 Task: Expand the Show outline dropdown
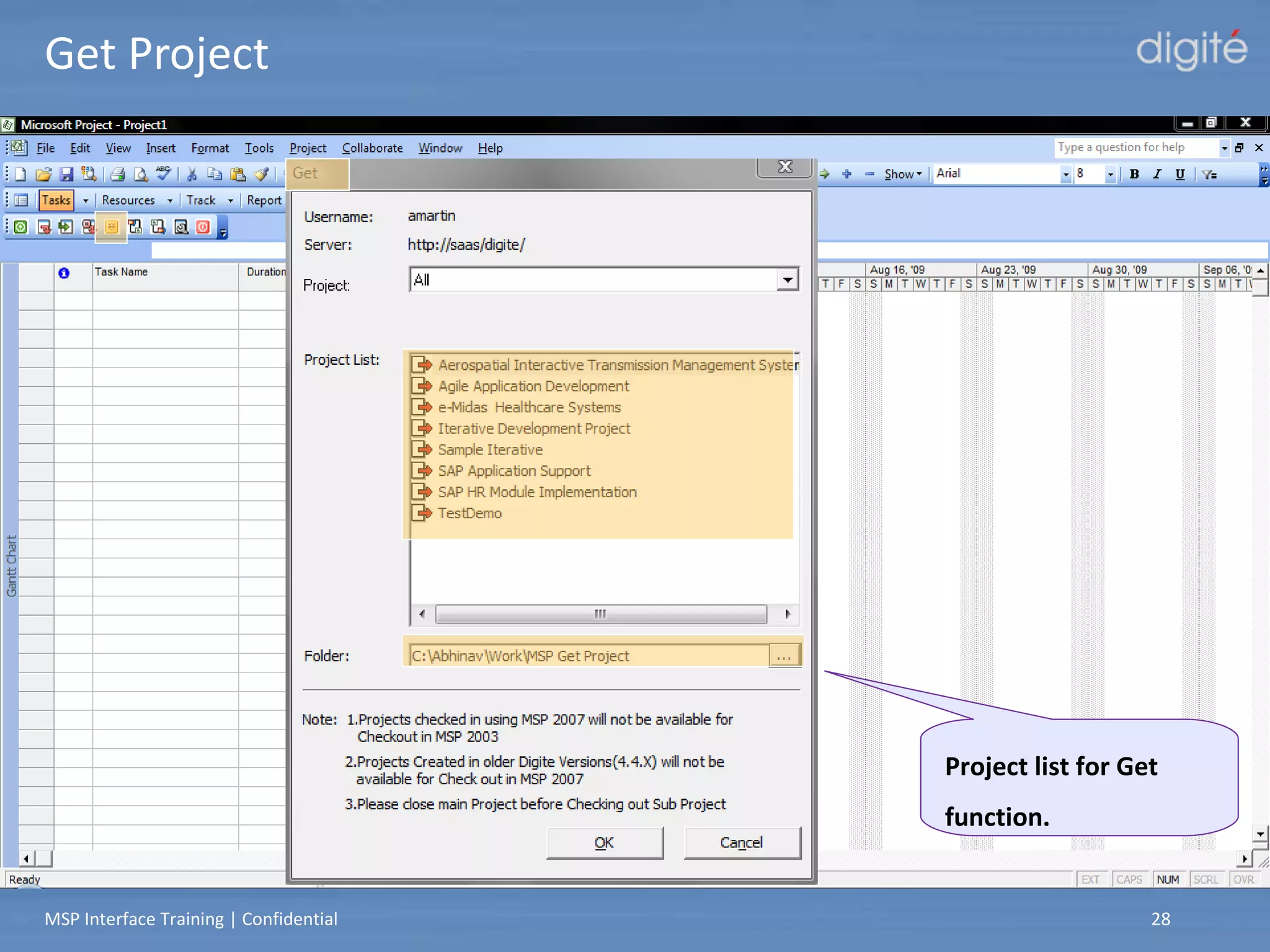[x=904, y=174]
